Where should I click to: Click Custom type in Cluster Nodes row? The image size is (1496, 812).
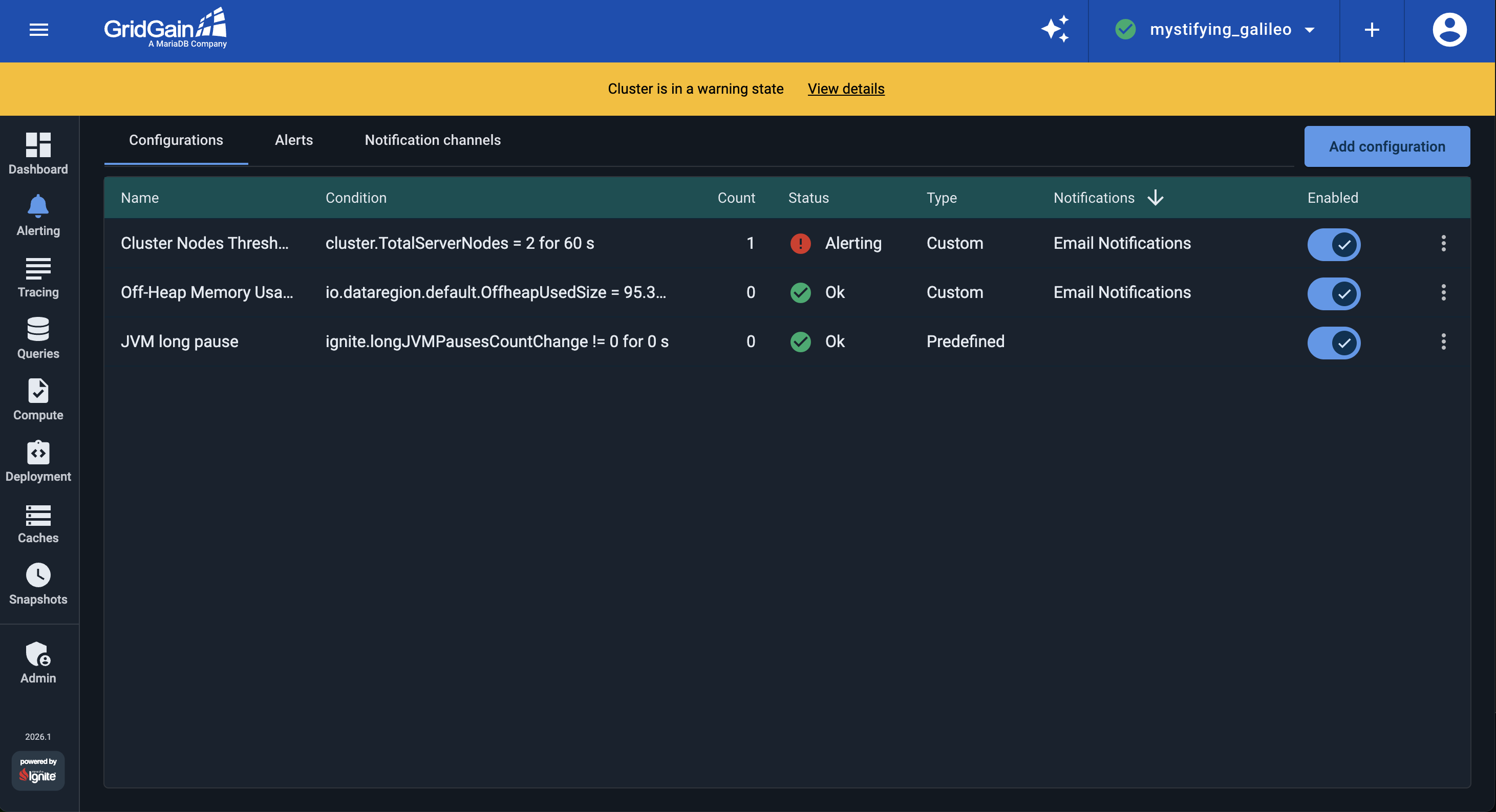[x=955, y=243]
